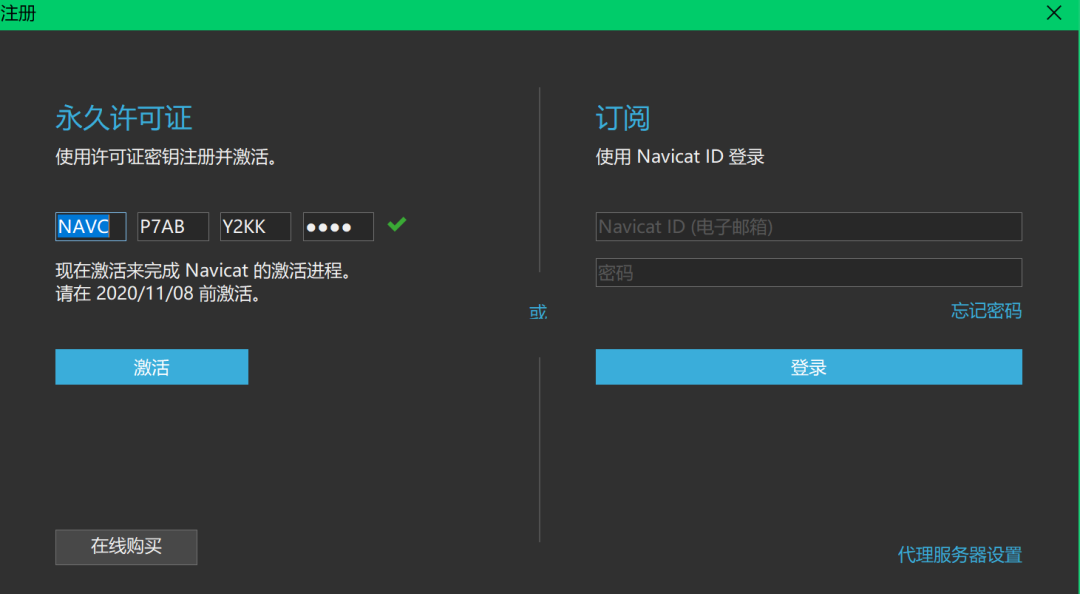Open the 代理服务器设置 proxy settings link
Image resolution: width=1080 pixels, height=594 pixels.
(x=959, y=555)
